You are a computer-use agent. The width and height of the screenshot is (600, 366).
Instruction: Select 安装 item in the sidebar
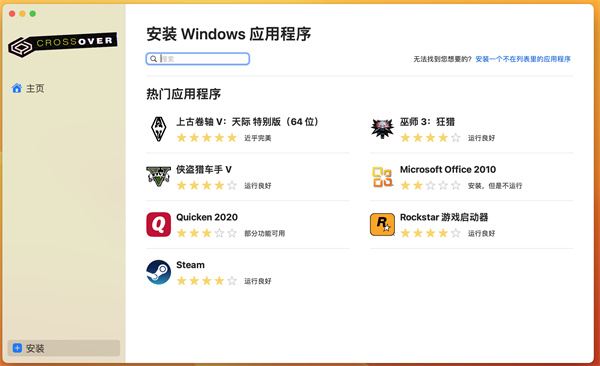(64, 348)
